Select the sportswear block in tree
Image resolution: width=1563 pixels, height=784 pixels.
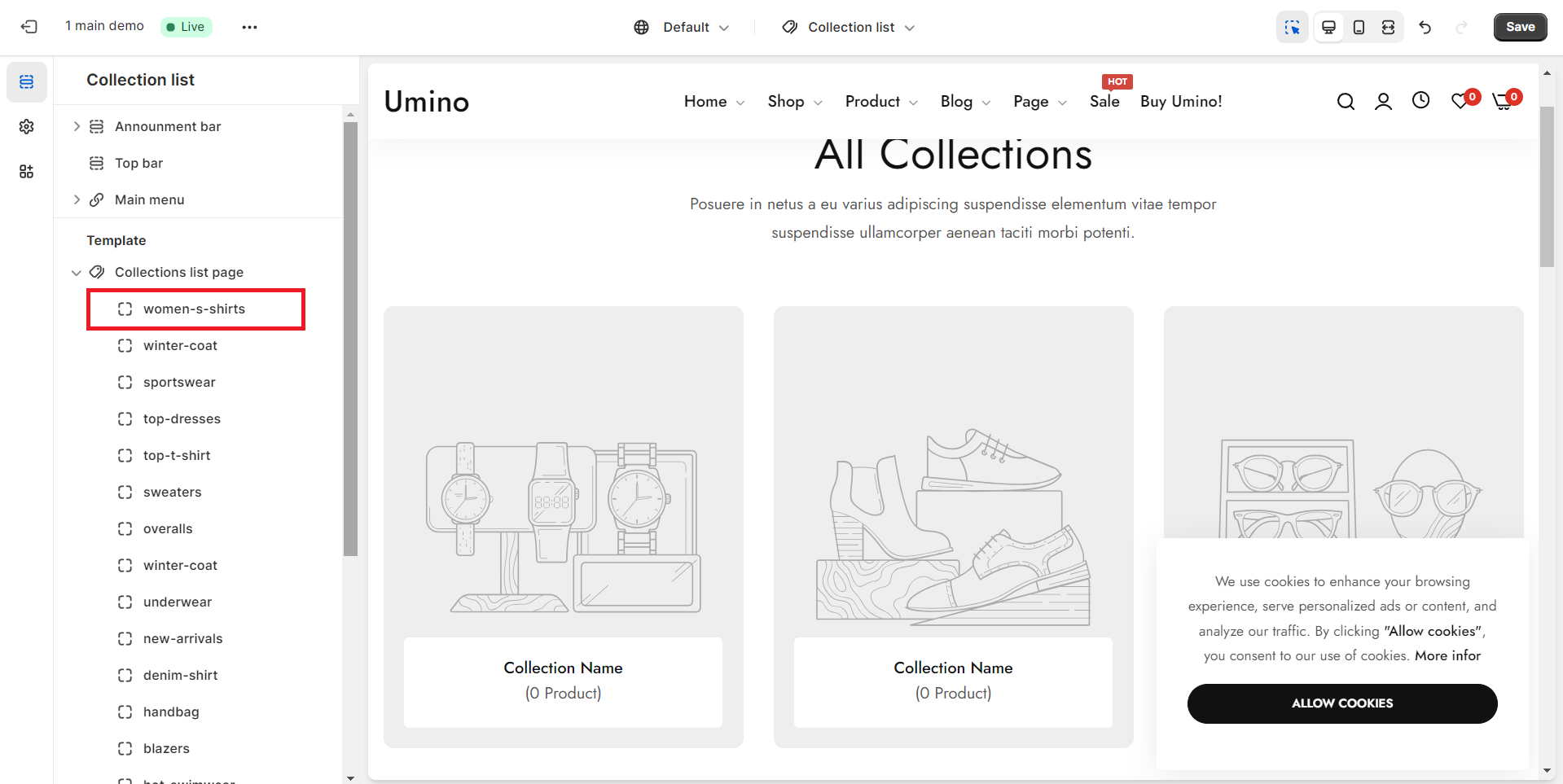pyautogui.click(x=179, y=382)
